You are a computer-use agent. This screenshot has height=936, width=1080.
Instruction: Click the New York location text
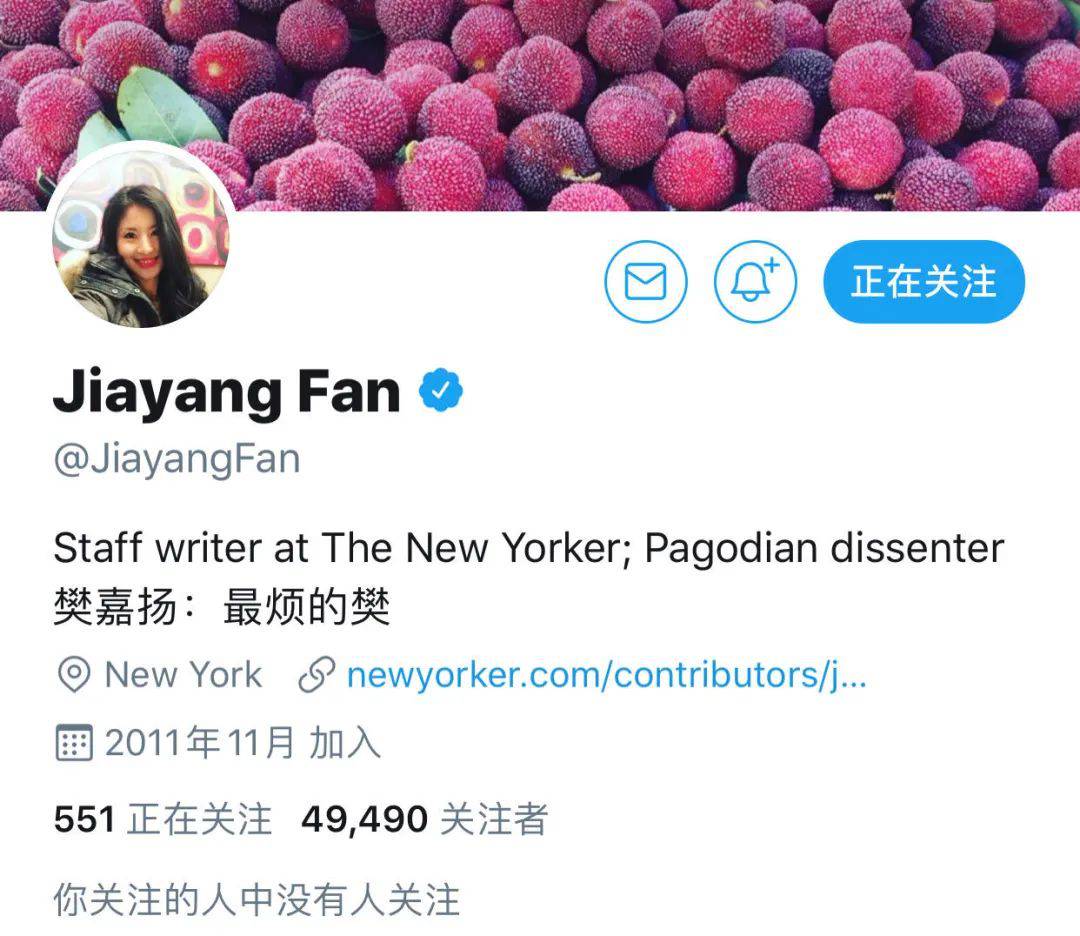[183, 674]
